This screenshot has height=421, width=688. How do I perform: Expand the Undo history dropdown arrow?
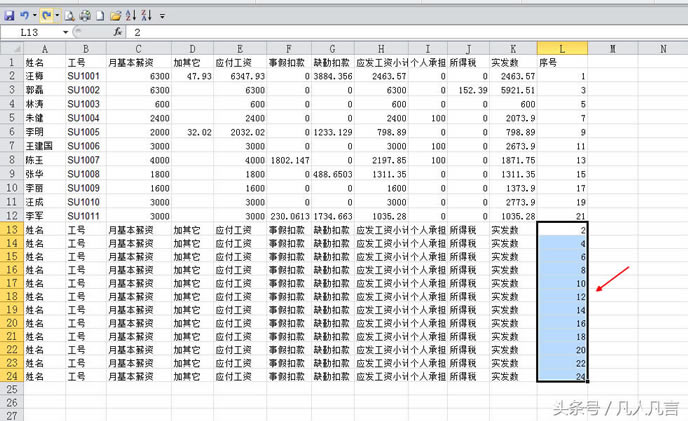[33, 16]
